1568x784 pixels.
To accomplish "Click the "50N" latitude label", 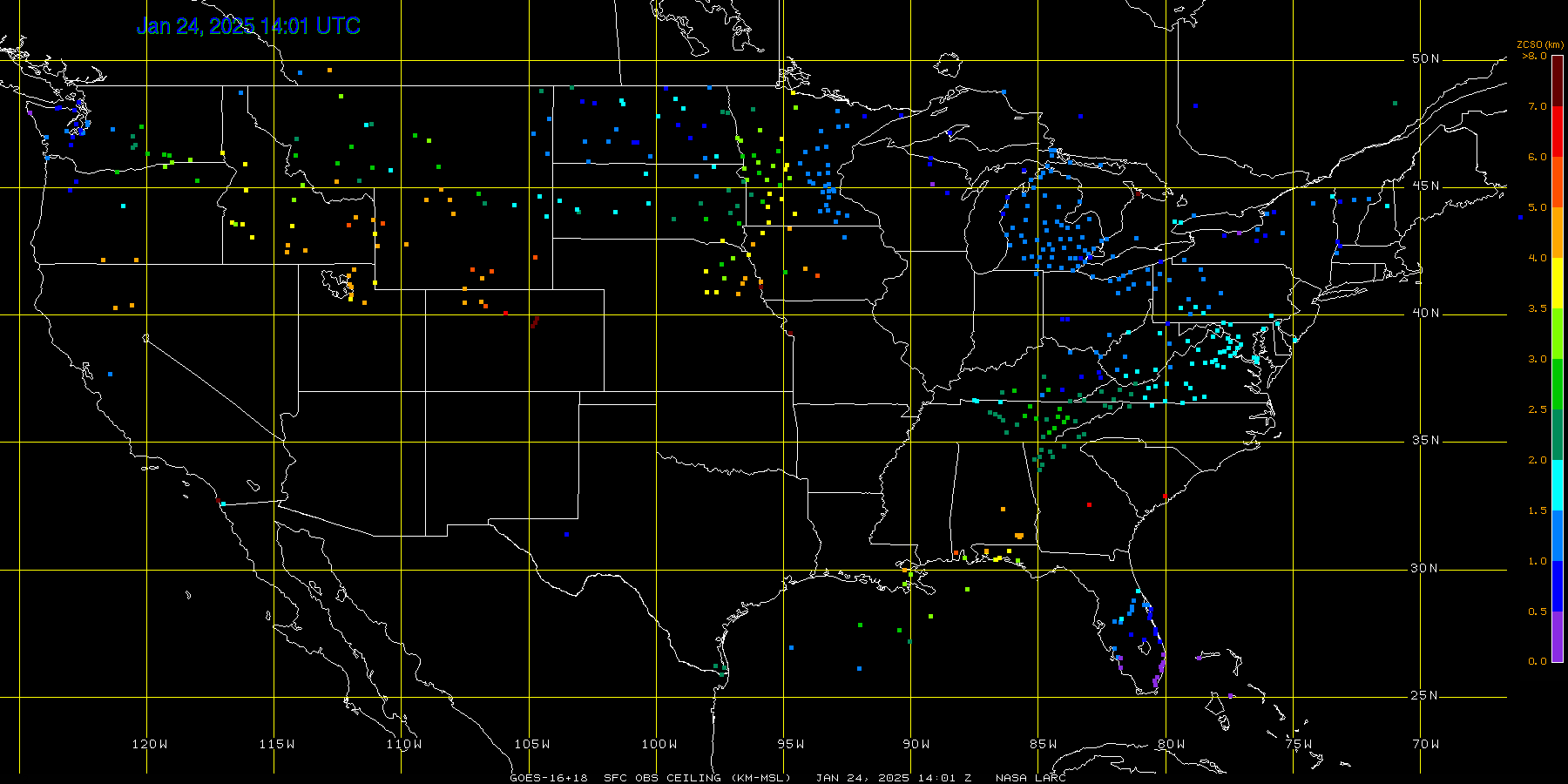I will pyautogui.click(x=1426, y=58).
